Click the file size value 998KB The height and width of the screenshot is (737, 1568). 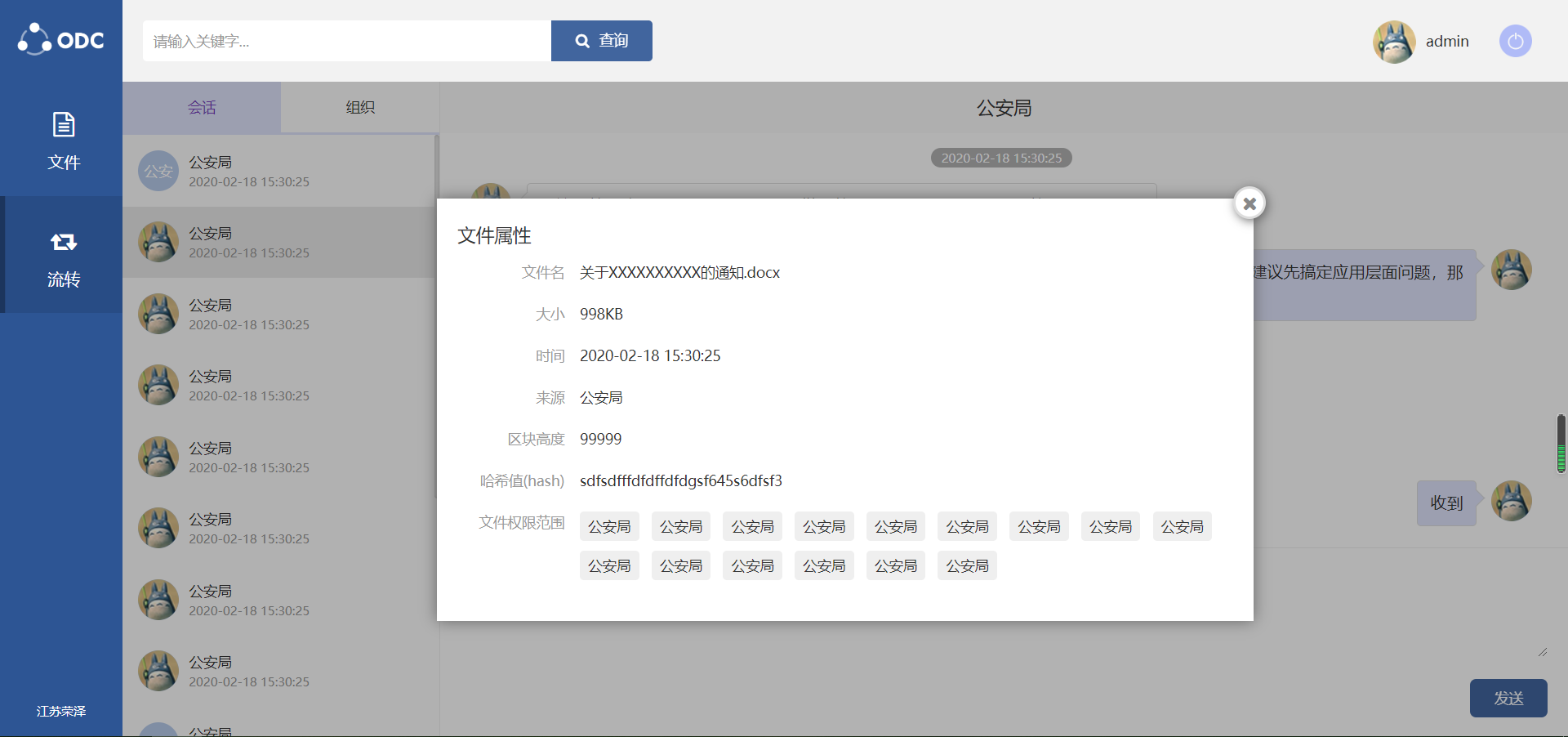(x=601, y=315)
